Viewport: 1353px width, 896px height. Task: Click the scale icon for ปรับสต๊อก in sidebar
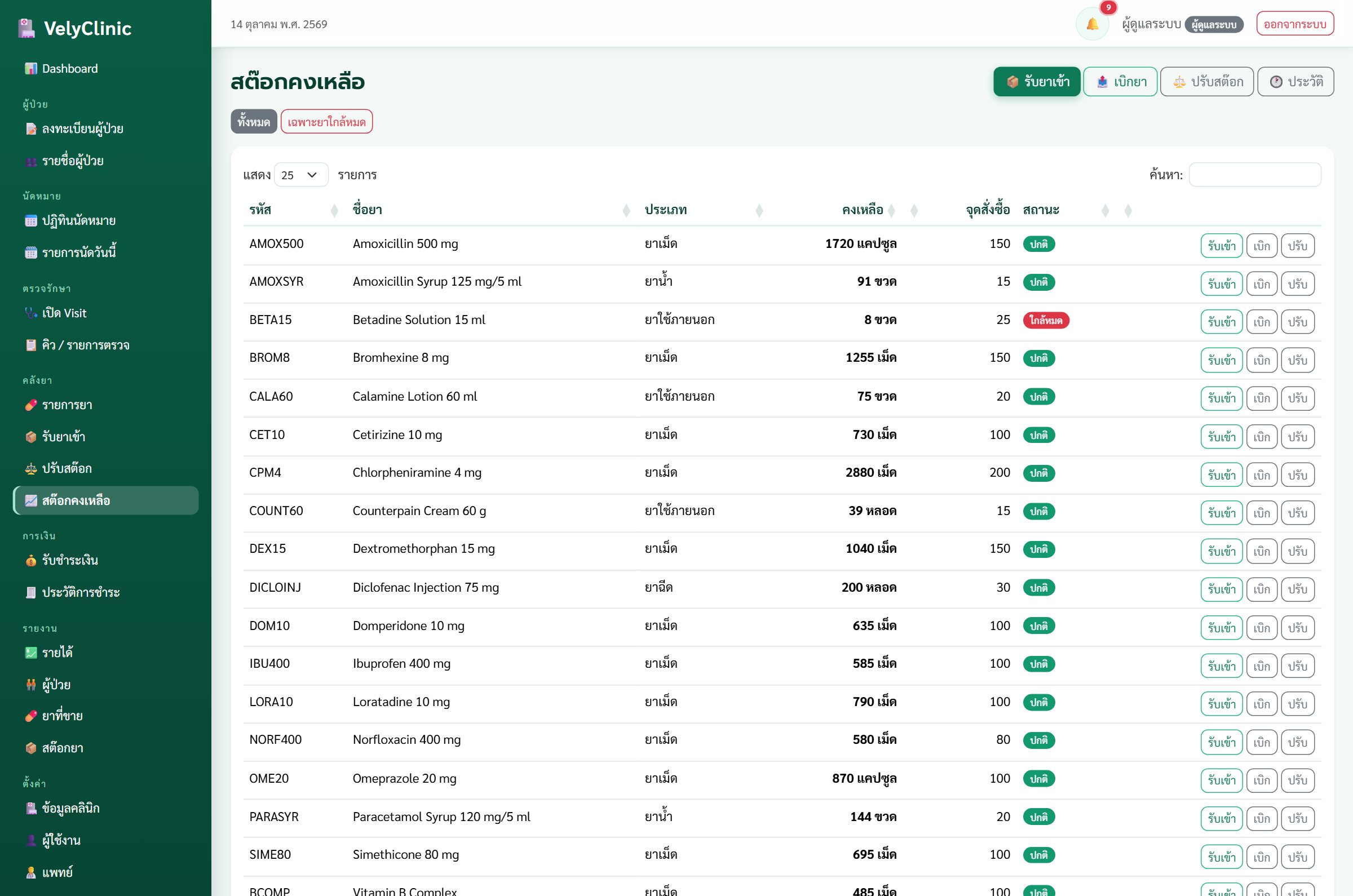pyautogui.click(x=31, y=469)
